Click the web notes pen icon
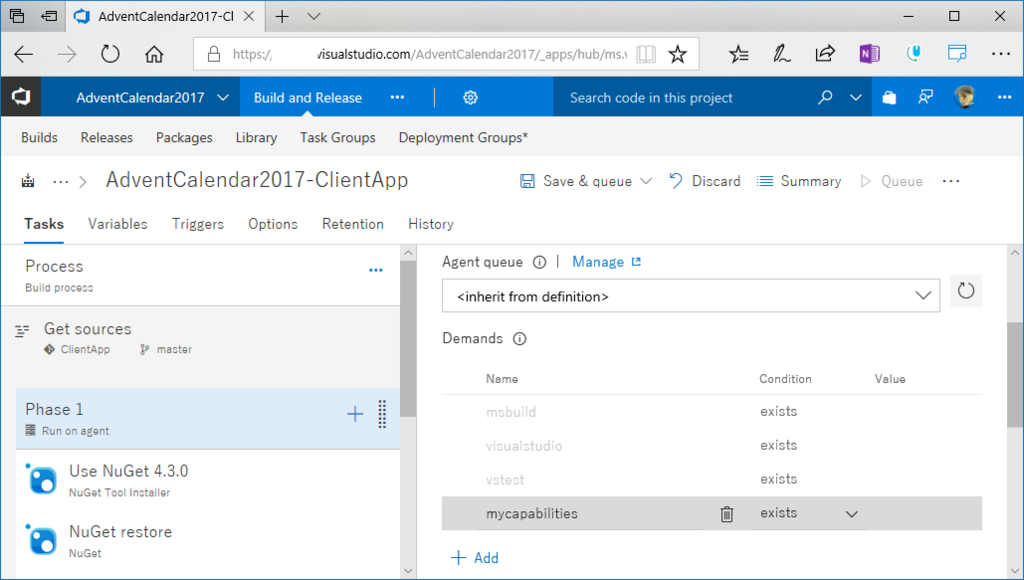This screenshot has height=580, width=1024. 781,54
